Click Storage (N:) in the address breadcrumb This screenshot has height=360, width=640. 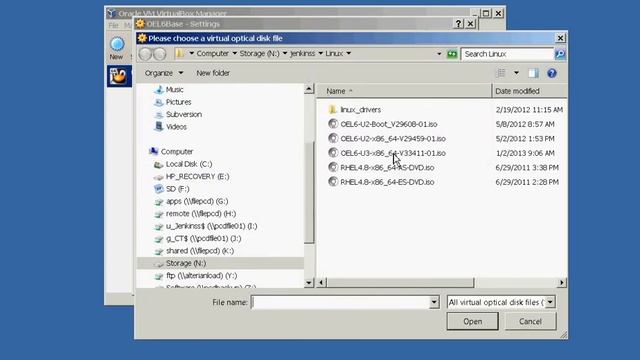pyautogui.click(x=260, y=53)
